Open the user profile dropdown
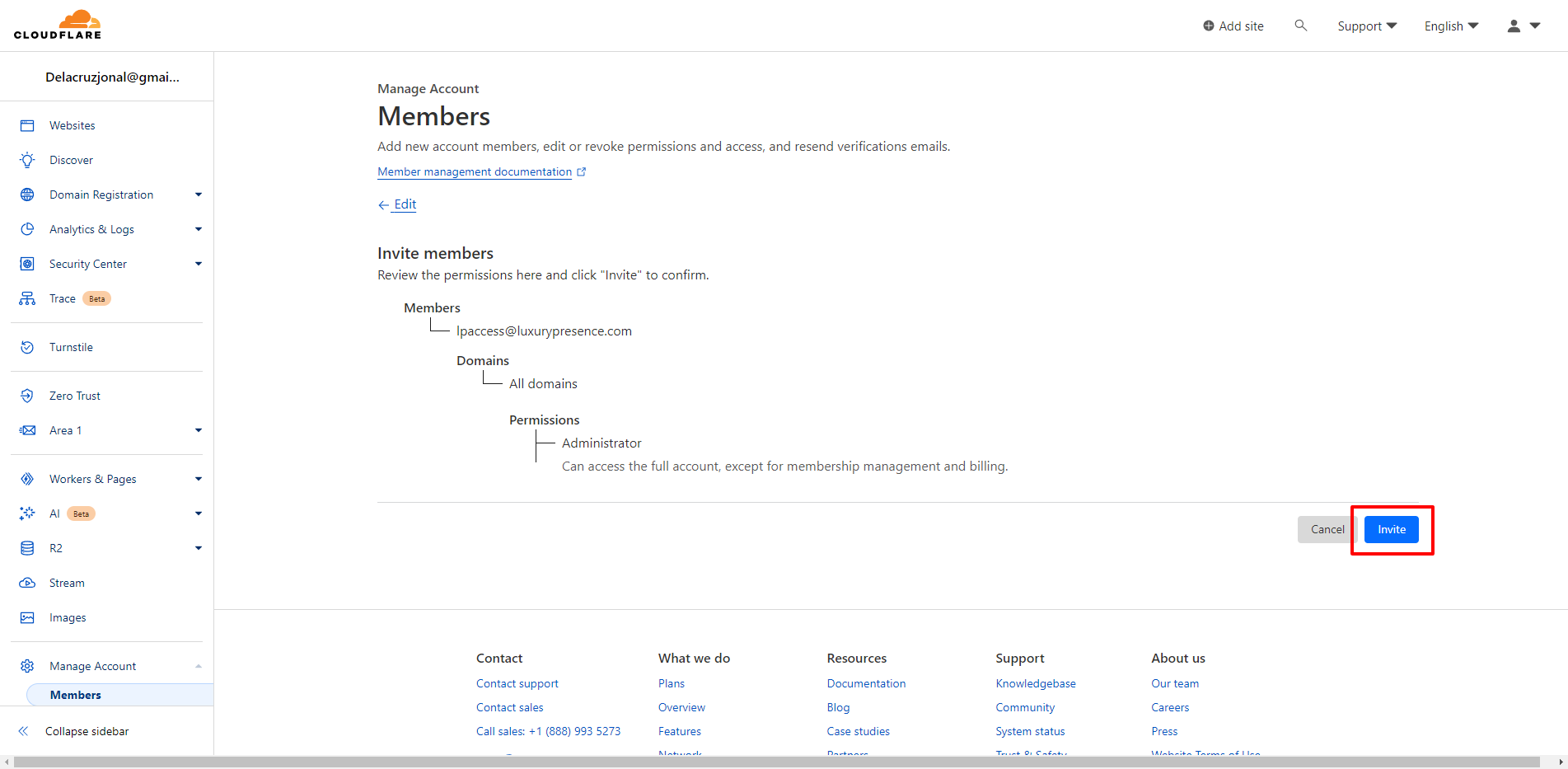Screen dimensions: 1568x769 tap(1523, 26)
